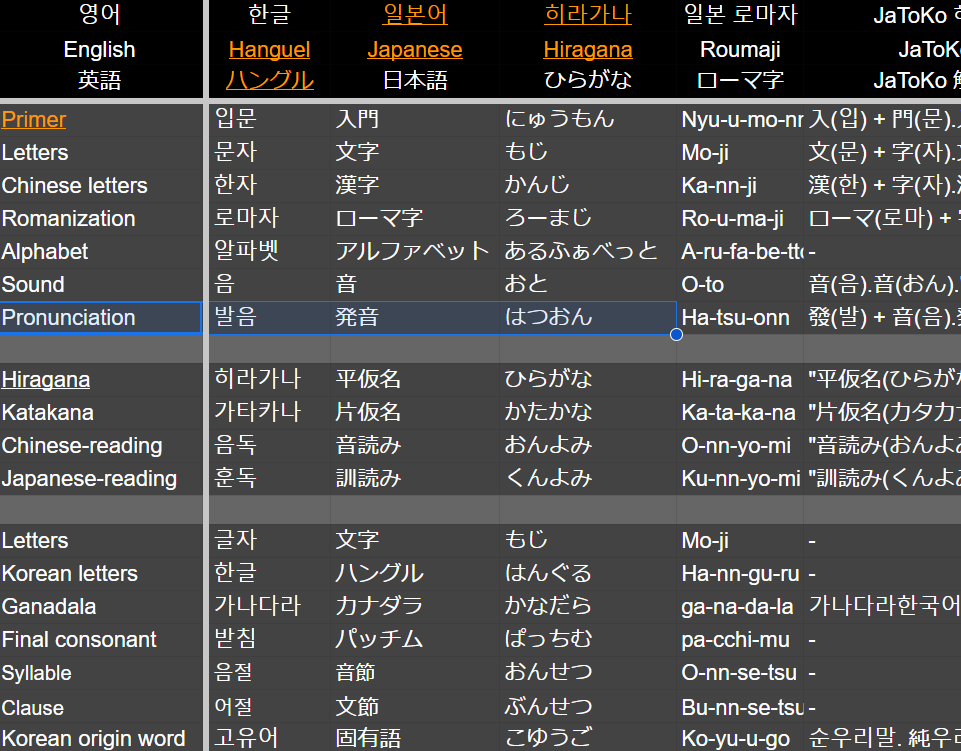The width and height of the screenshot is (961, 751).
Task: Click the くんよみ hiragana cell
Action: coord(549,479)
